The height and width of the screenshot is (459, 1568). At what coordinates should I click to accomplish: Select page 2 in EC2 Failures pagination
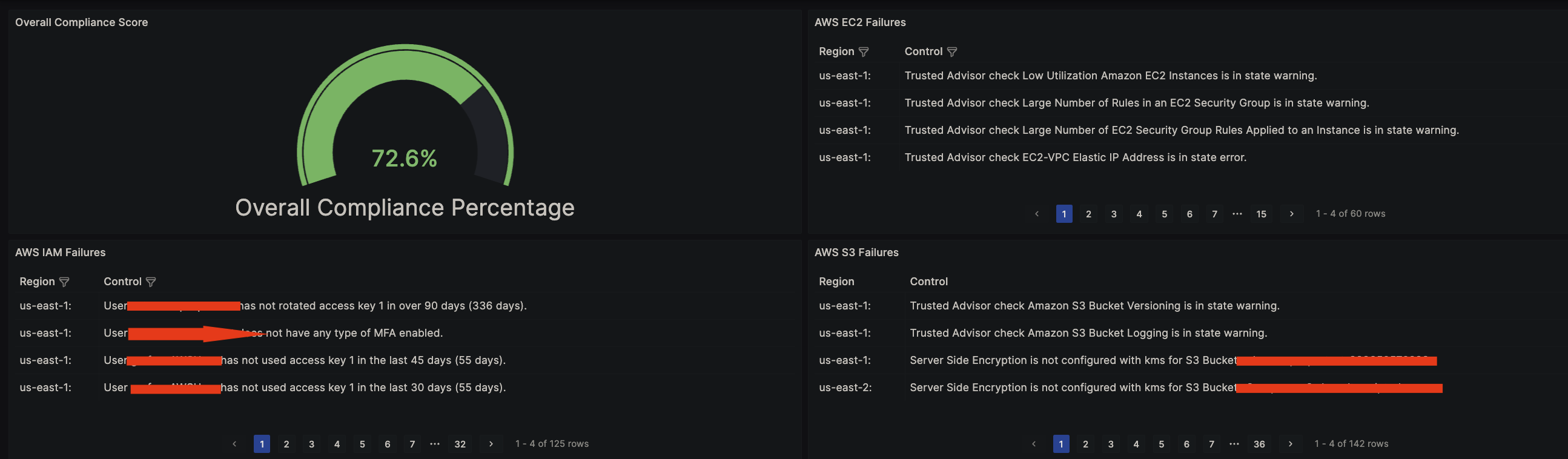coord(1088,214)
